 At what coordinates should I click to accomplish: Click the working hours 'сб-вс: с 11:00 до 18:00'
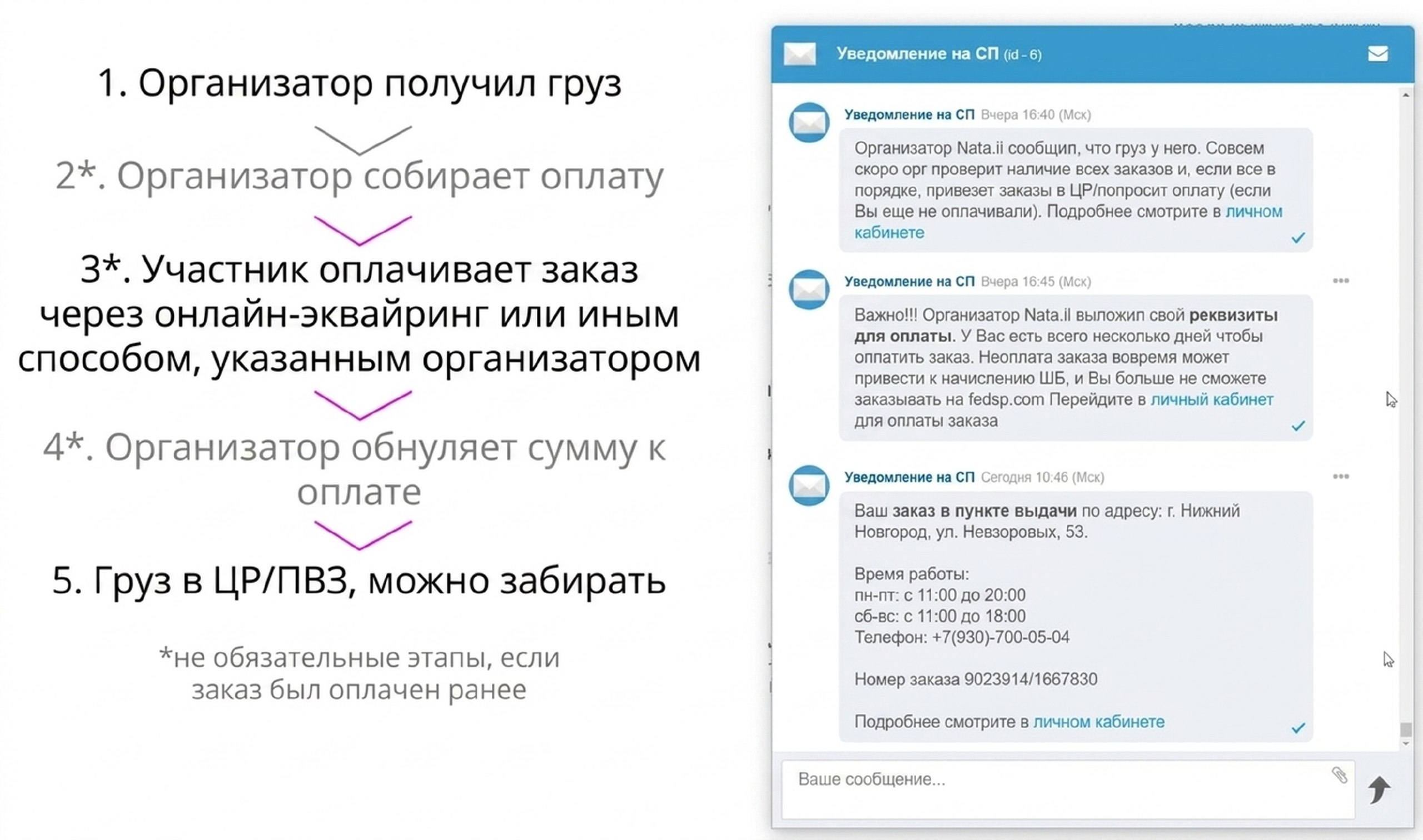pos(940,616)
